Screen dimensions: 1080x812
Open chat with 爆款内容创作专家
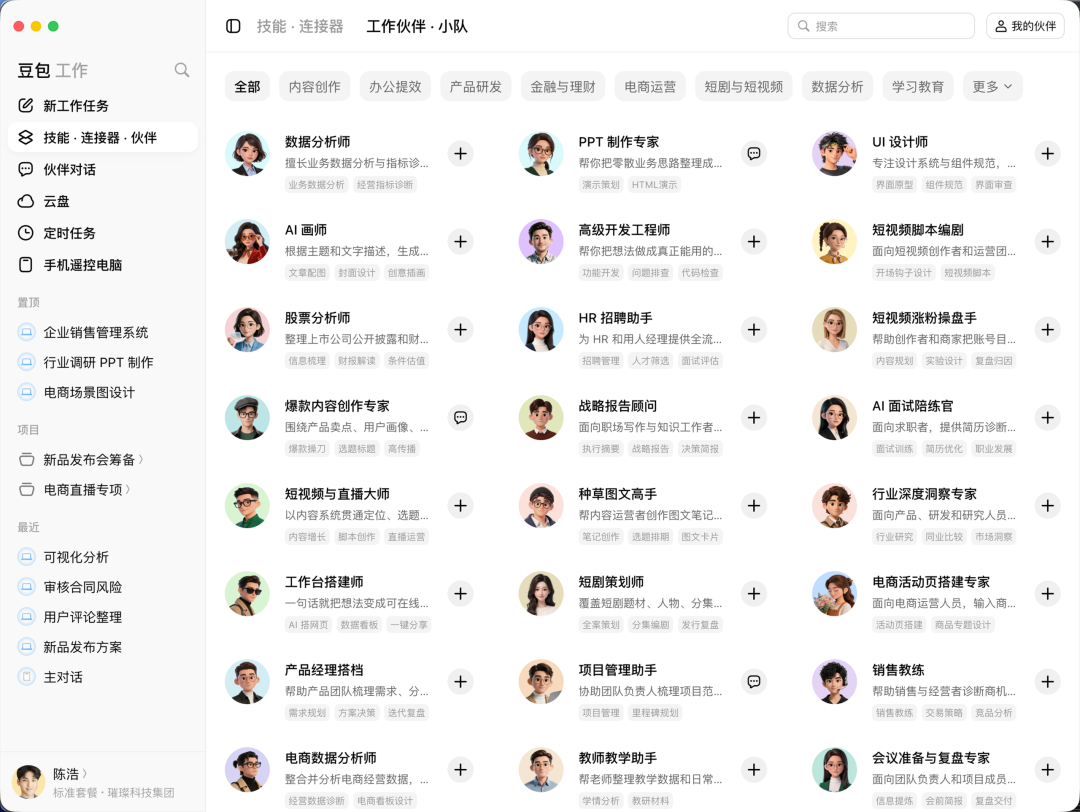click(x=461, y=417)
